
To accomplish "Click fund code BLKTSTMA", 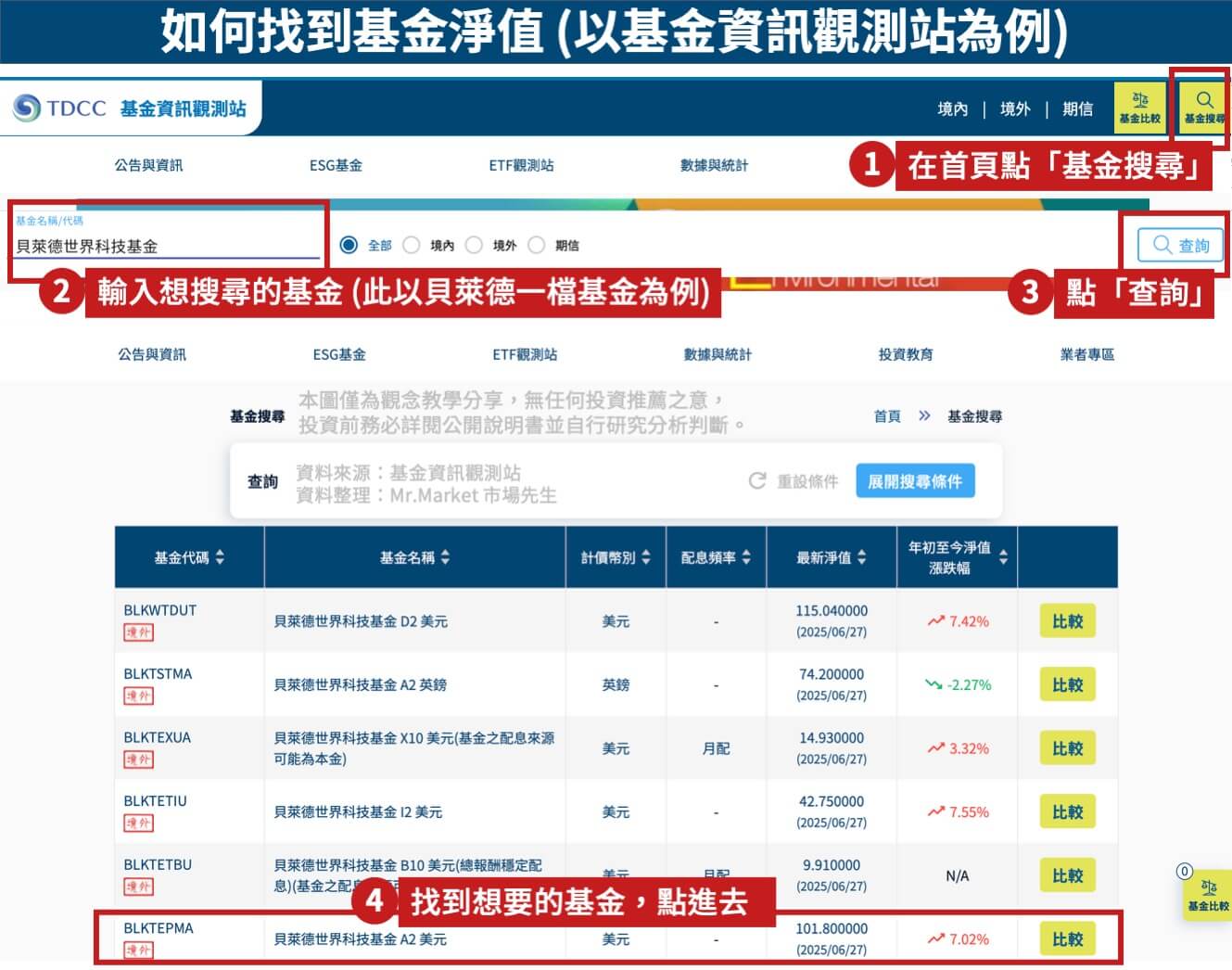I will click(x=158, y=673).
